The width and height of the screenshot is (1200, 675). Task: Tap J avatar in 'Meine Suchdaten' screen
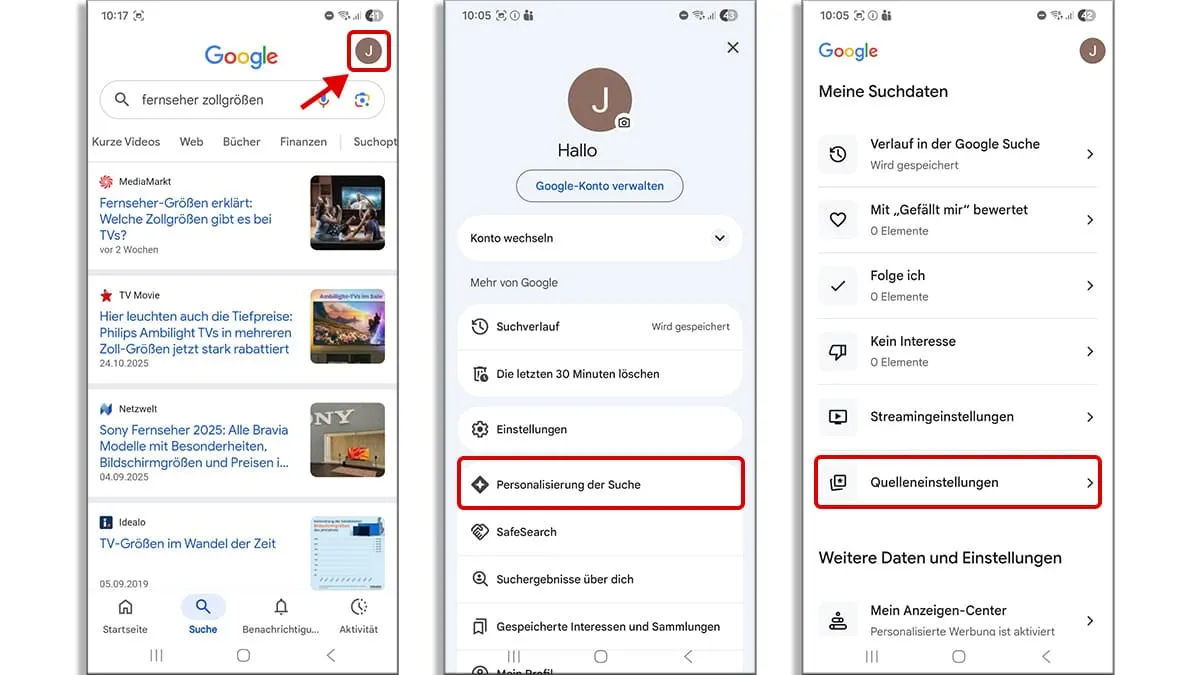click(x=1092, y=50)
